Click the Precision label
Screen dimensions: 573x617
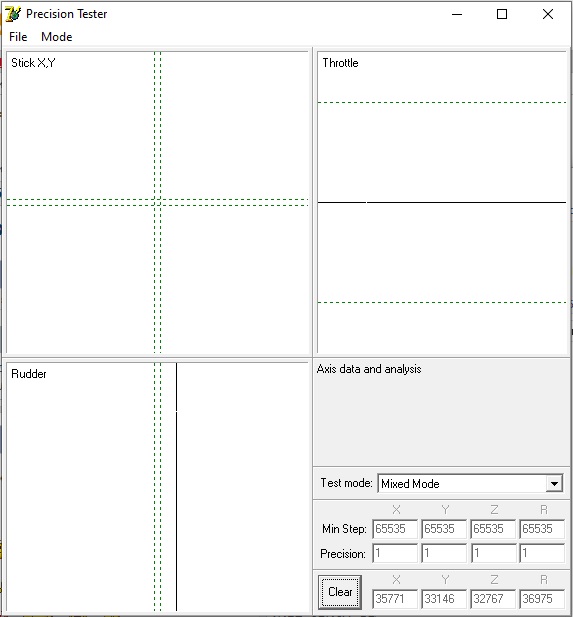(343, 554)
